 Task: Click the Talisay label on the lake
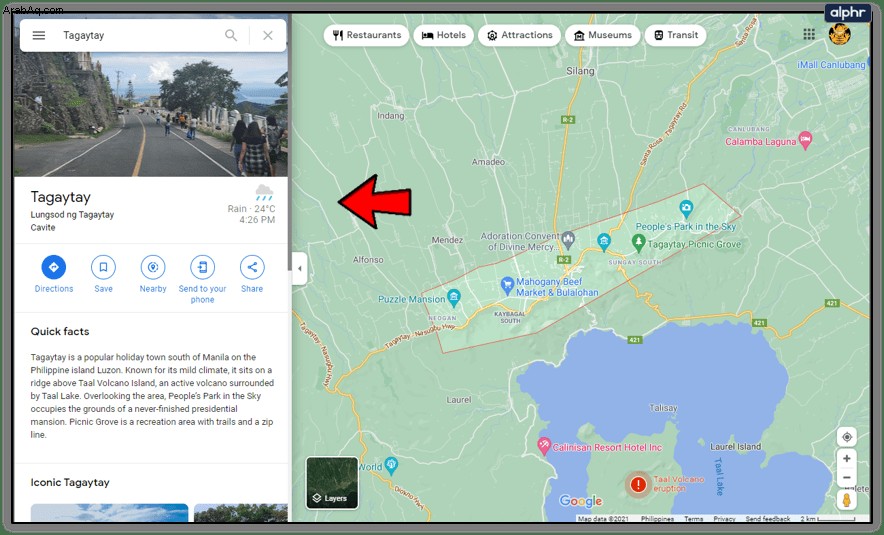[663, 408]
